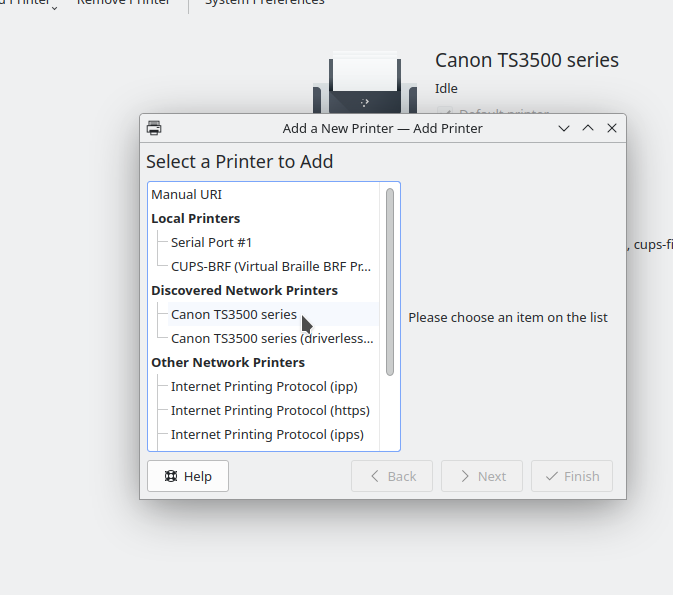Viewport: 673px width, 595px height.
Task: Minimize the Add Printer dialog
Action: (564, 128)
